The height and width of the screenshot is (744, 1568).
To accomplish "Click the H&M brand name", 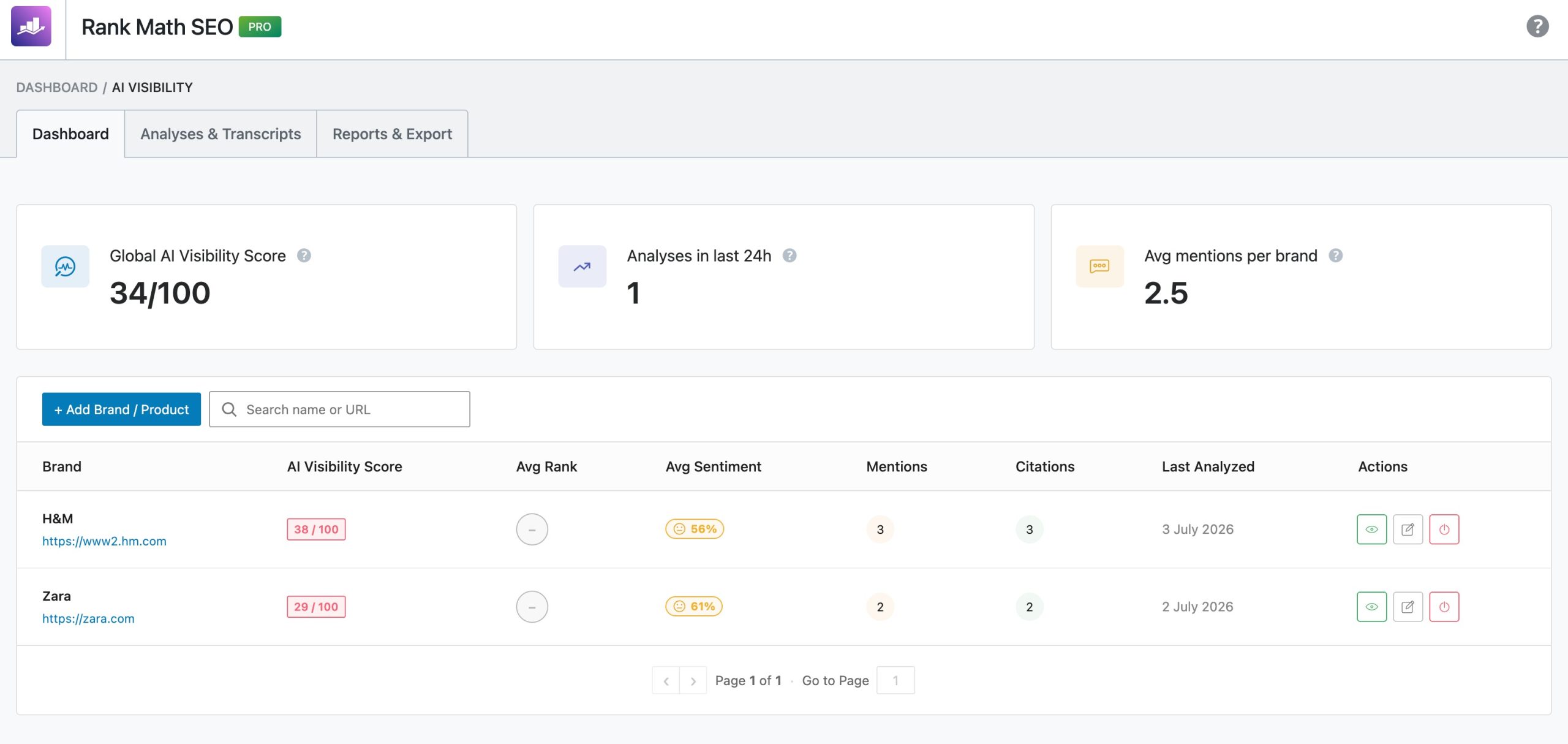I will pyautogui.click(x=58, y=518).
